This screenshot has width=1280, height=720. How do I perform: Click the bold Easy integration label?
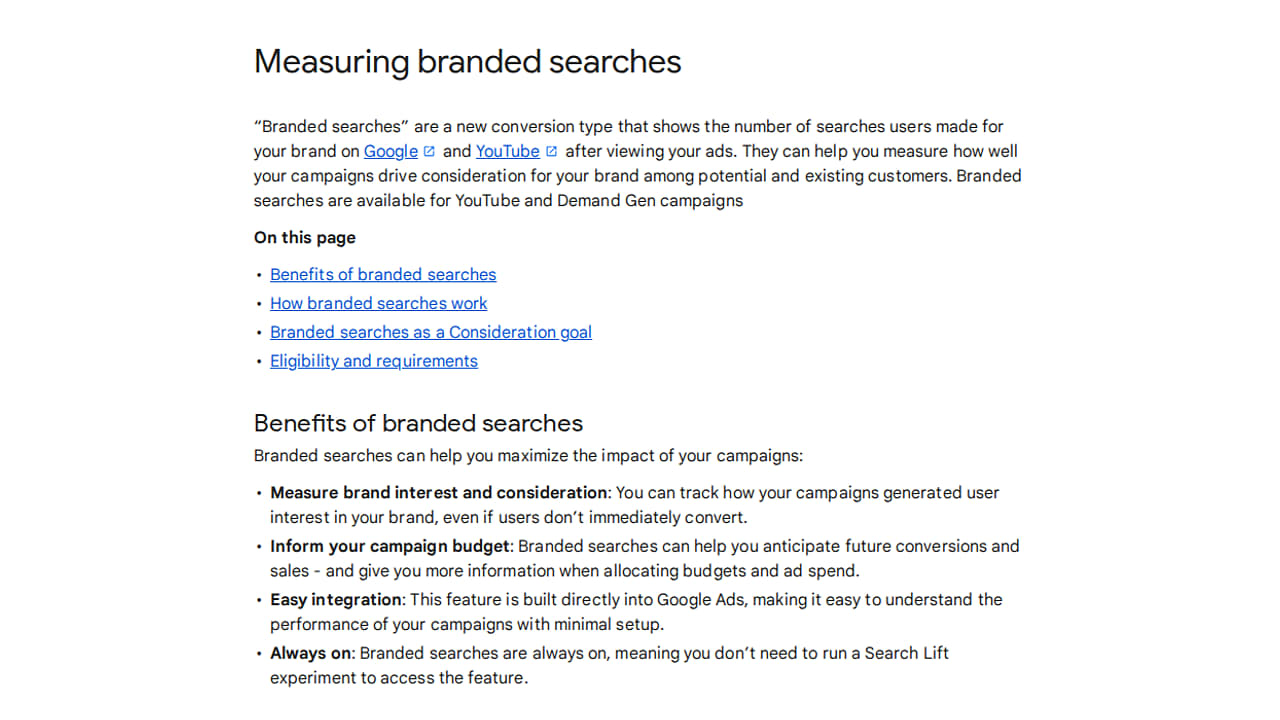tap(336, 600)
